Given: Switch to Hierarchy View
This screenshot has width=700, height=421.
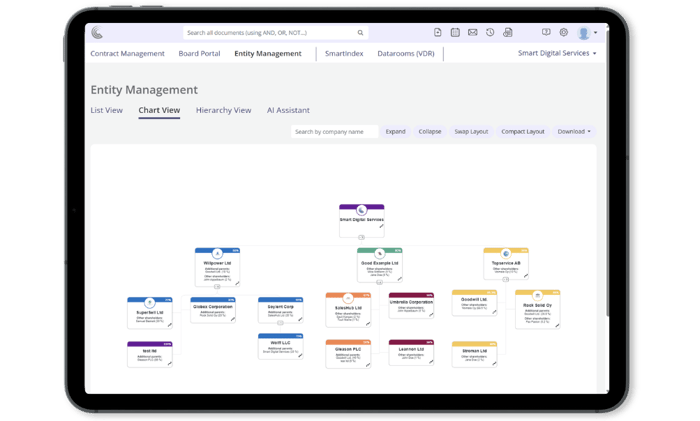Looking at the screenshot, I should point(223,110).
